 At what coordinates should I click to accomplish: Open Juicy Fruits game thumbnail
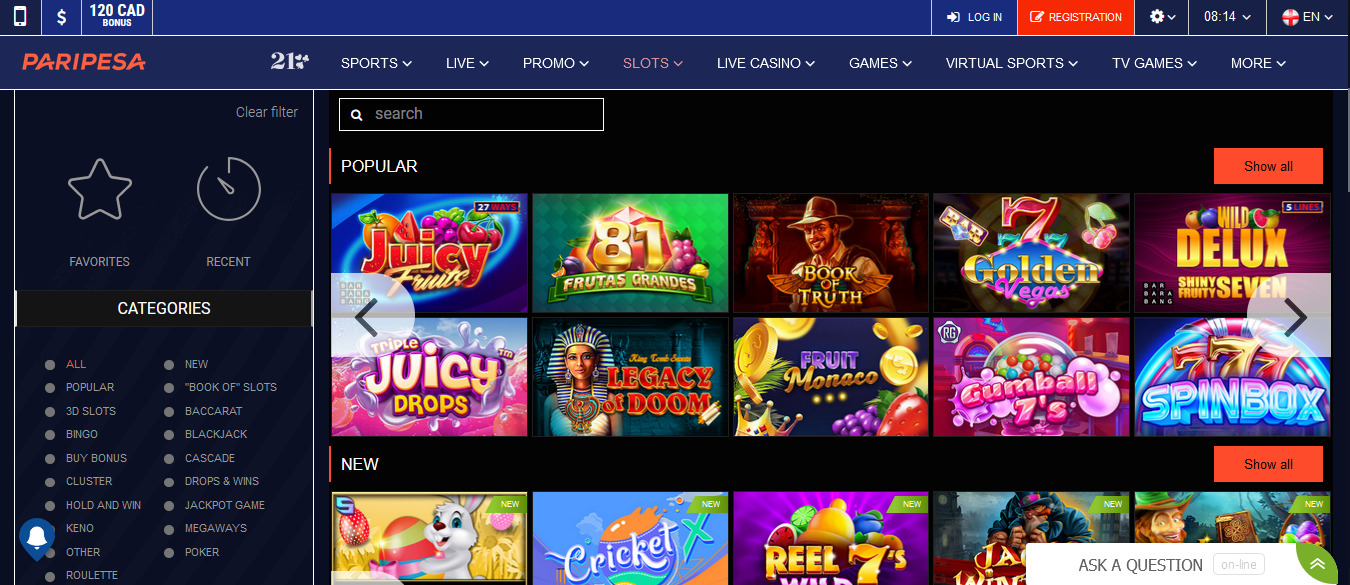click(429, 253)
